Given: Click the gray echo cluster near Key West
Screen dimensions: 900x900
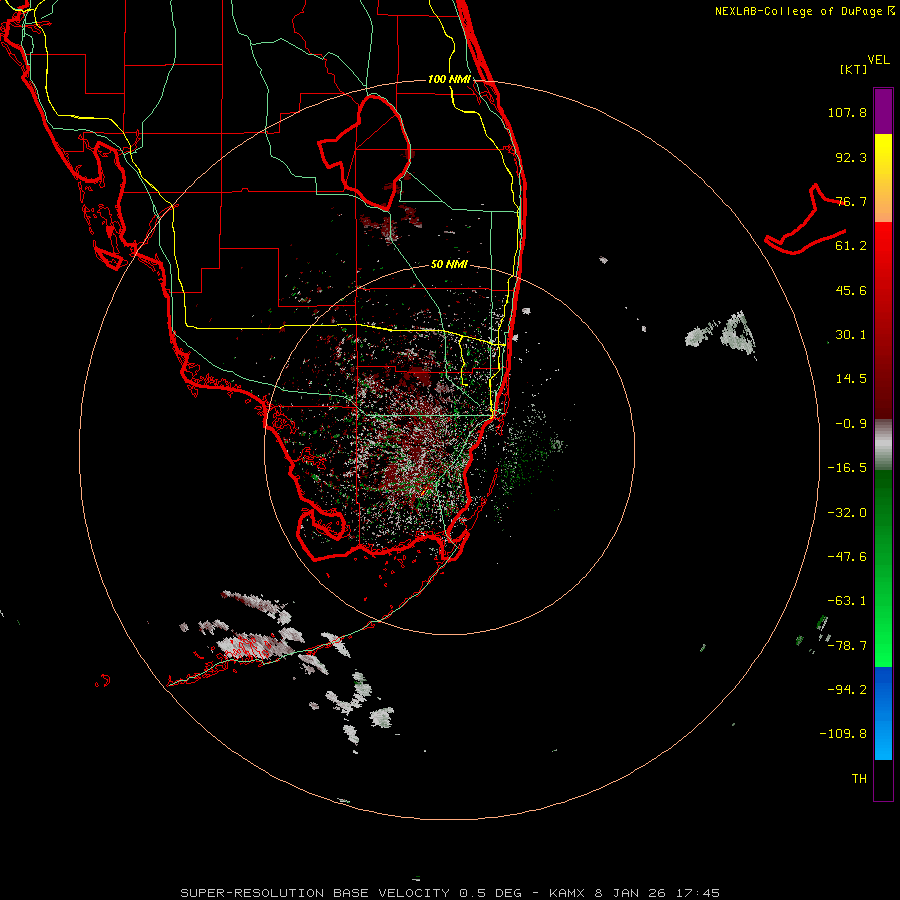Looking at the screenshot, I should [253, 644].
